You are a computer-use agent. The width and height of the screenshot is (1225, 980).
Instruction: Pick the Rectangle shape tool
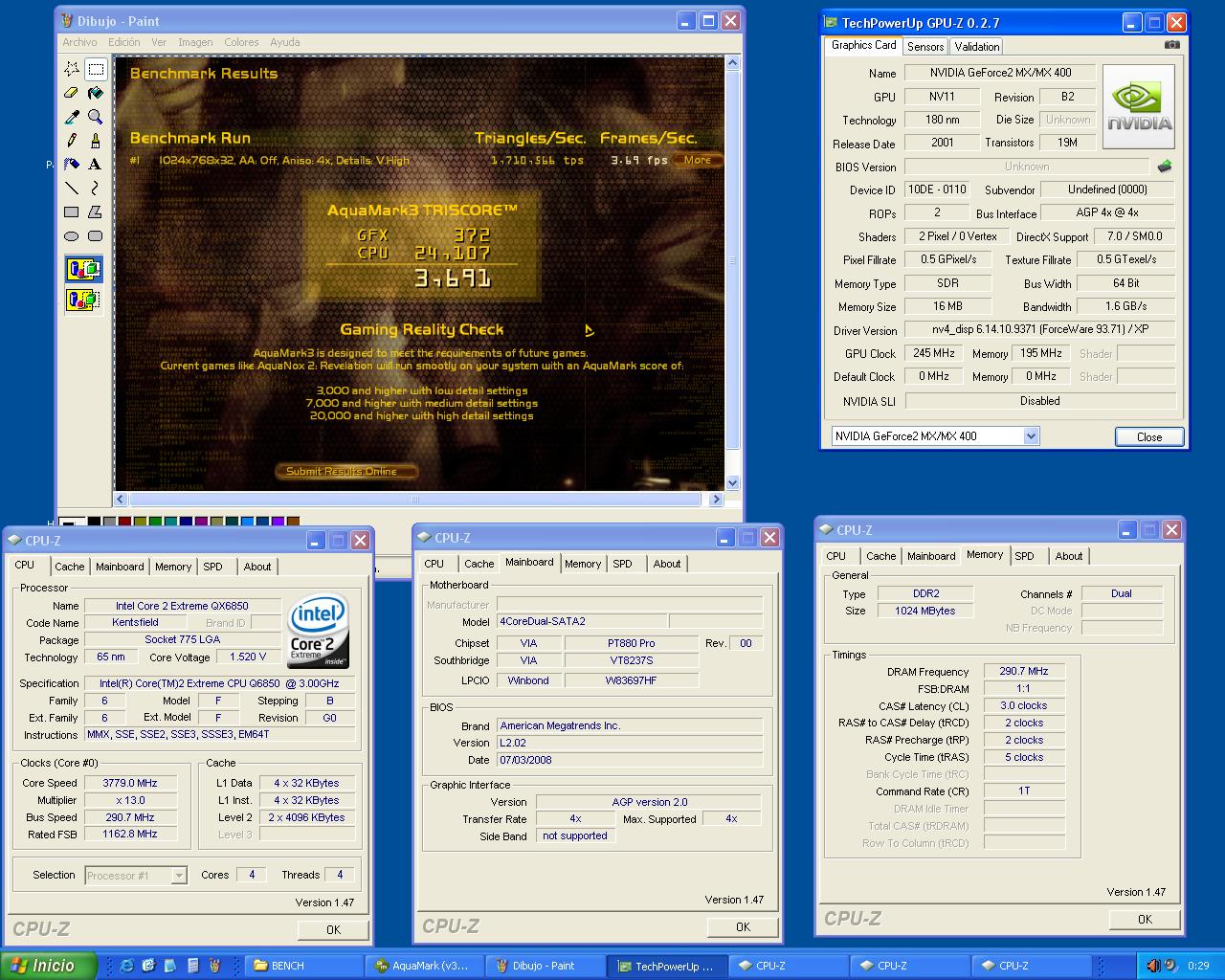[72, 212]
